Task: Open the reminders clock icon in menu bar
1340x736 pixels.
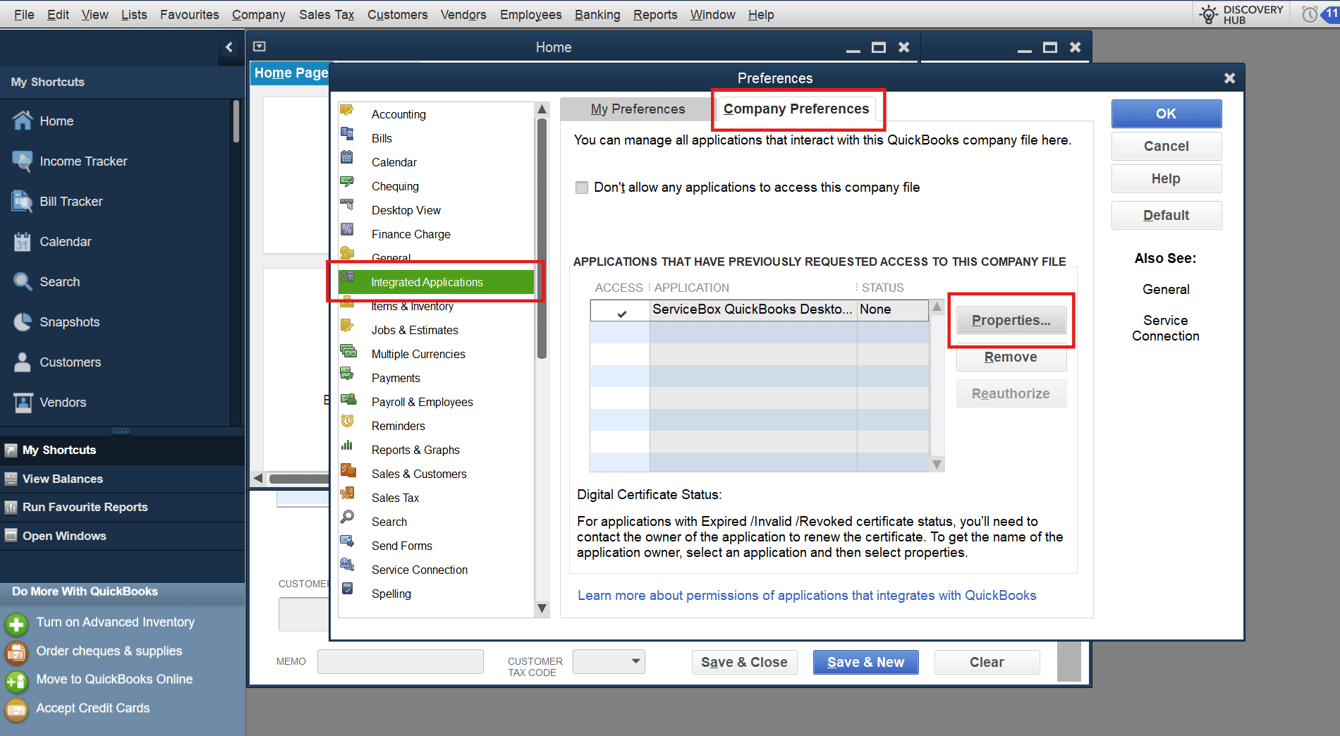Action: pos(1310,15)
